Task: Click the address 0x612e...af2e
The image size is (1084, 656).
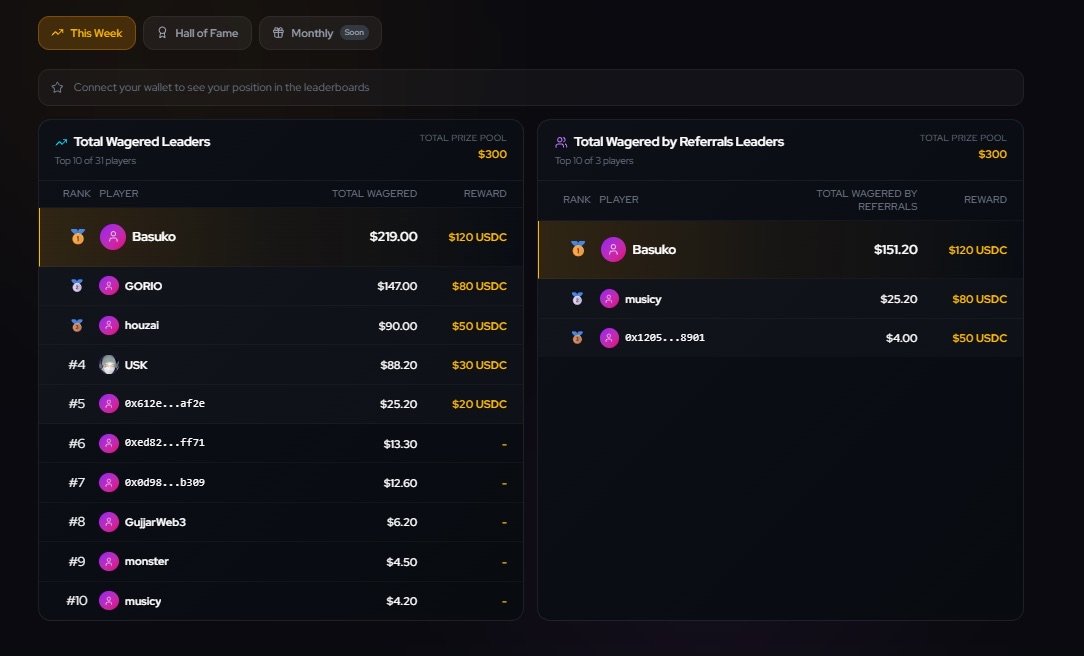Action: pyautogui.click(x=165, y=404)
